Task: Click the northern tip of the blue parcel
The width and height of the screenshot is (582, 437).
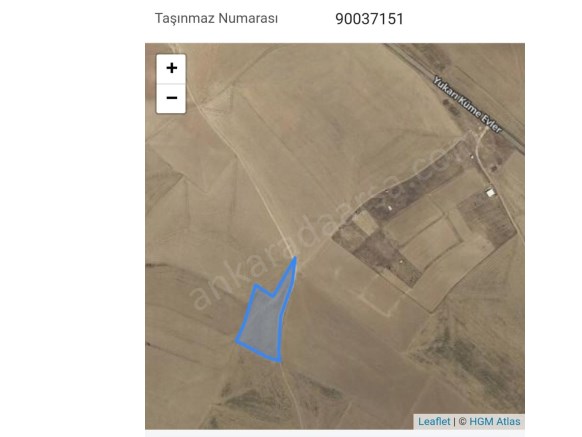Action: (295, 257)
